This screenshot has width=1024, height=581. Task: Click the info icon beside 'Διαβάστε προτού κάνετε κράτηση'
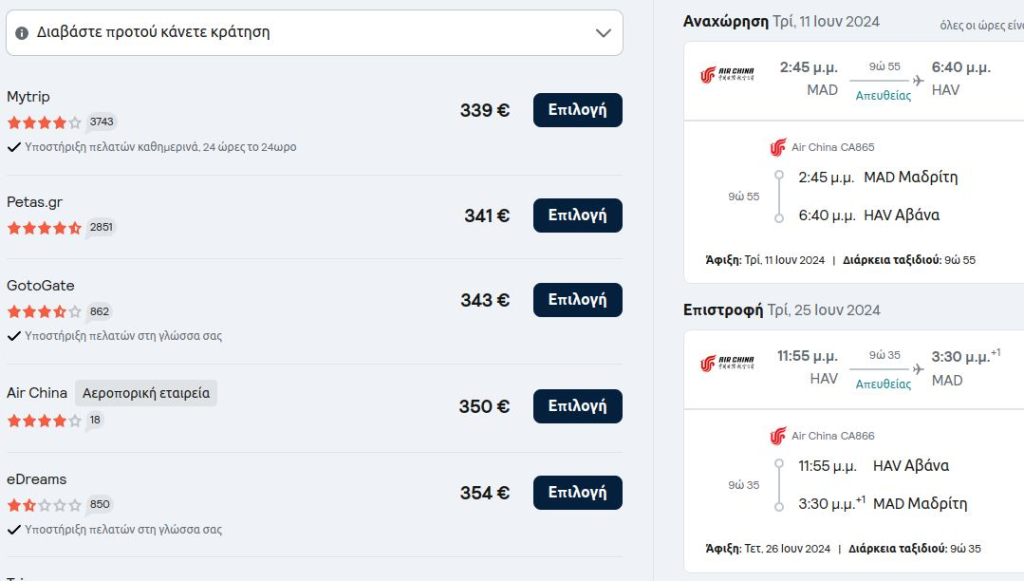click(x=22, y=33)
